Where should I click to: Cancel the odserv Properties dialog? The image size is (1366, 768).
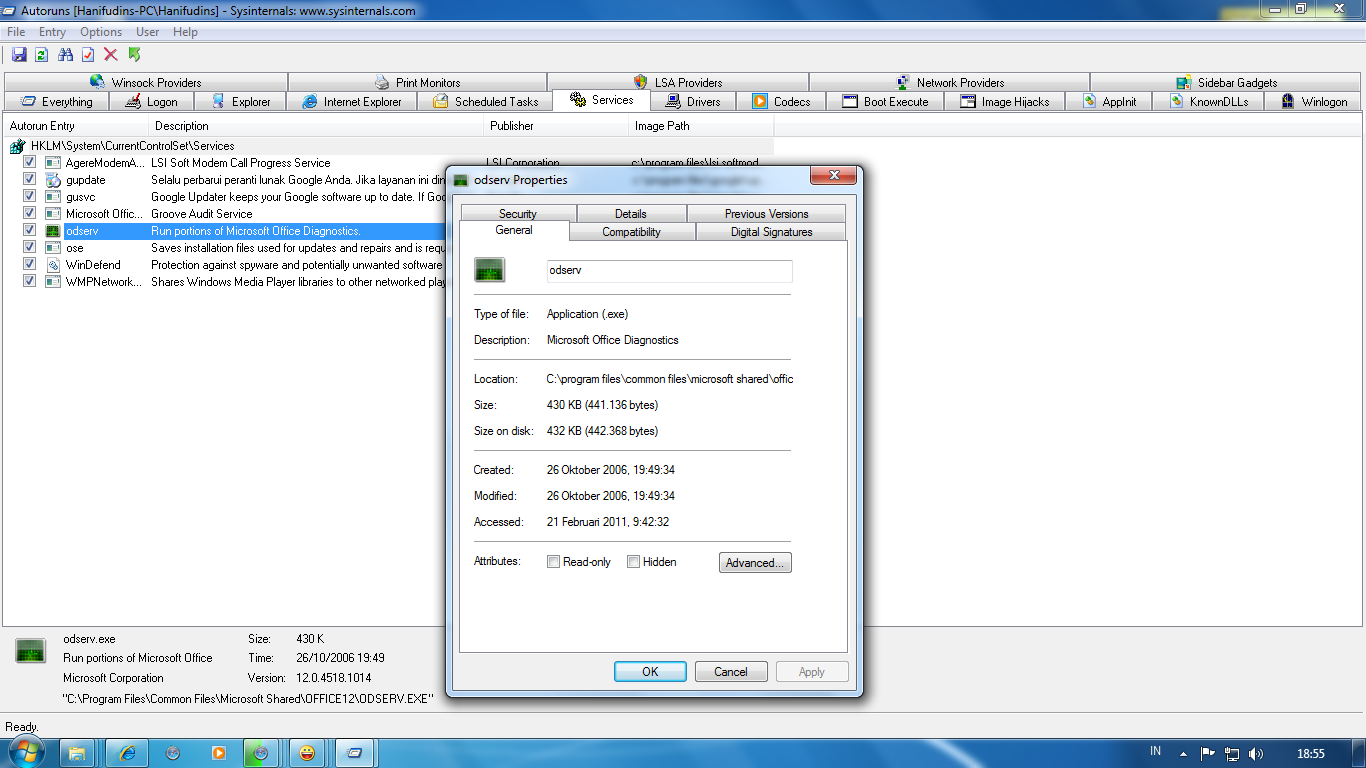(731, 671)
